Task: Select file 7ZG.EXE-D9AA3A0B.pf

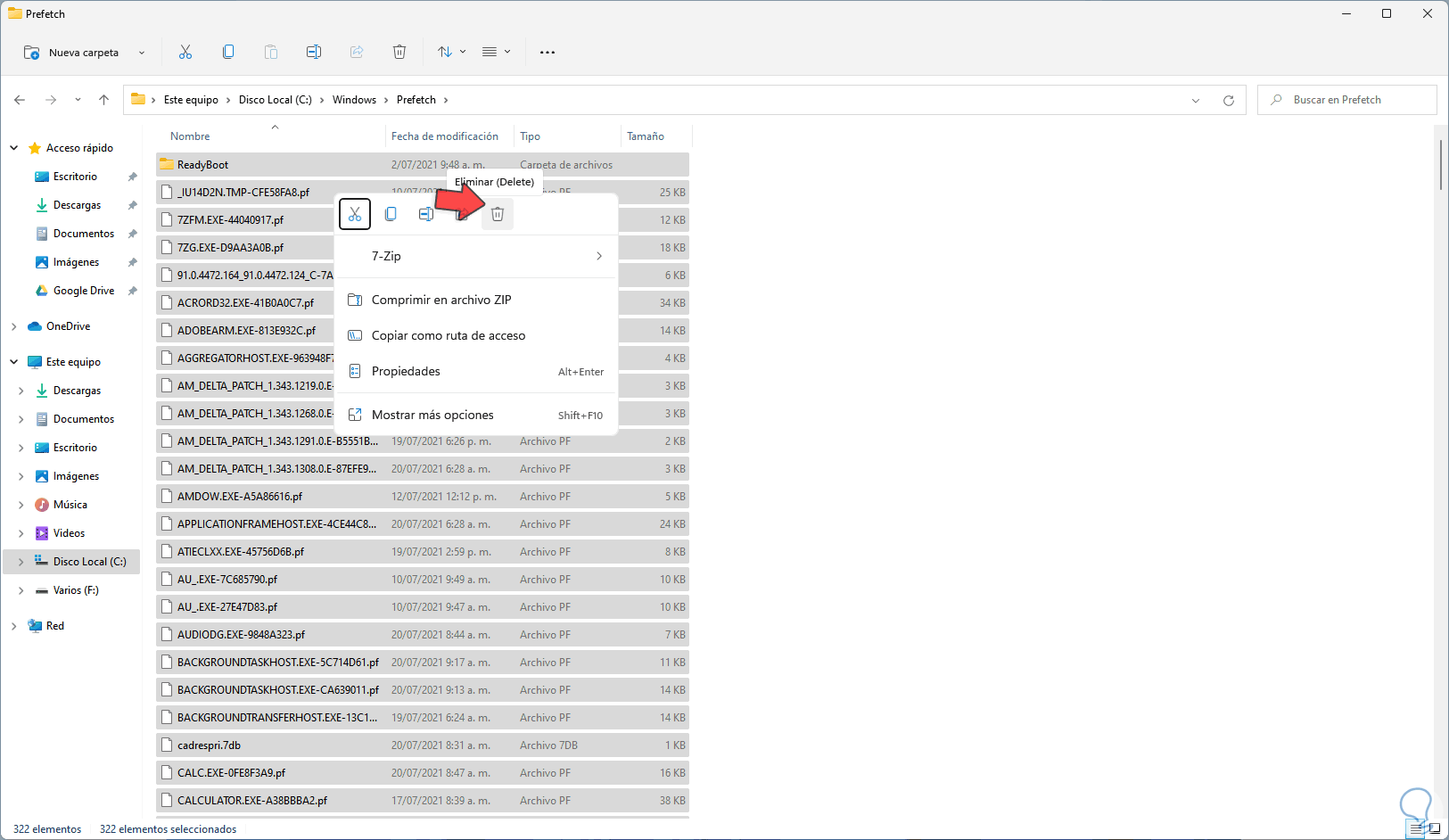Action: coord(230,248)
